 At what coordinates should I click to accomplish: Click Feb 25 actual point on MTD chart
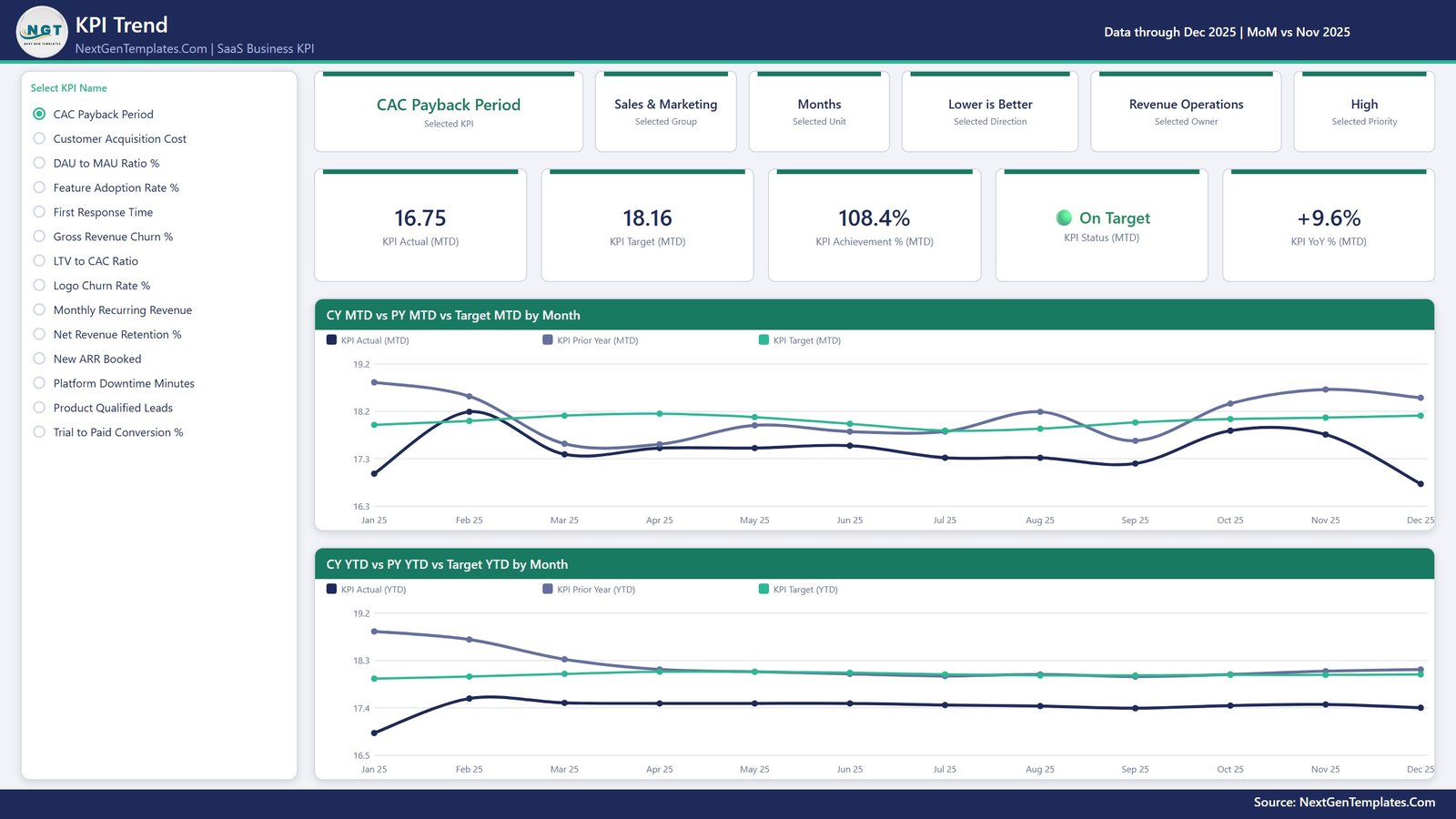pos(470,411)
